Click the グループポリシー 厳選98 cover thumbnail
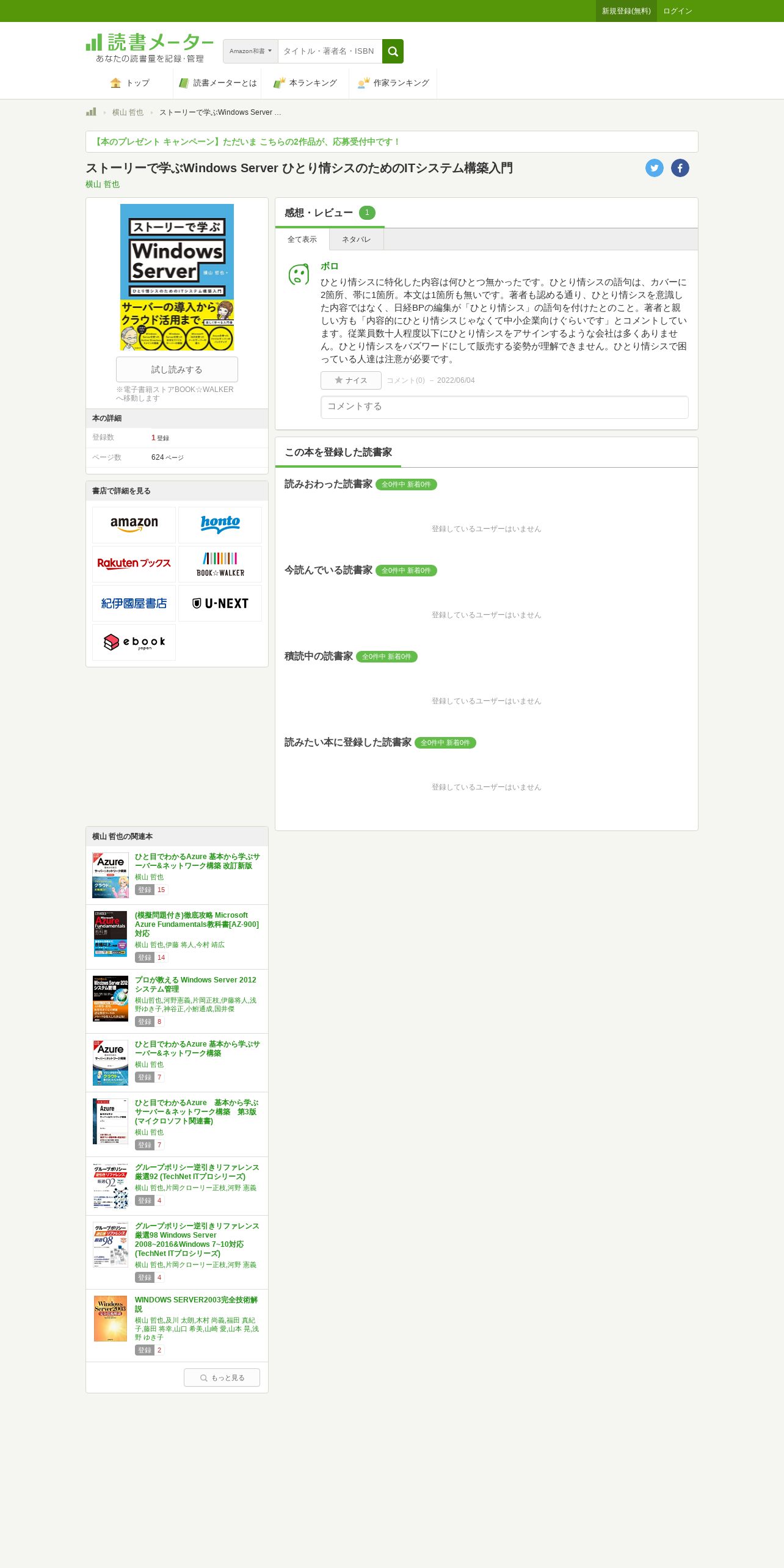Image resolution: width=784 pixels, height=1568 pixels. [x=111, y=1244]
